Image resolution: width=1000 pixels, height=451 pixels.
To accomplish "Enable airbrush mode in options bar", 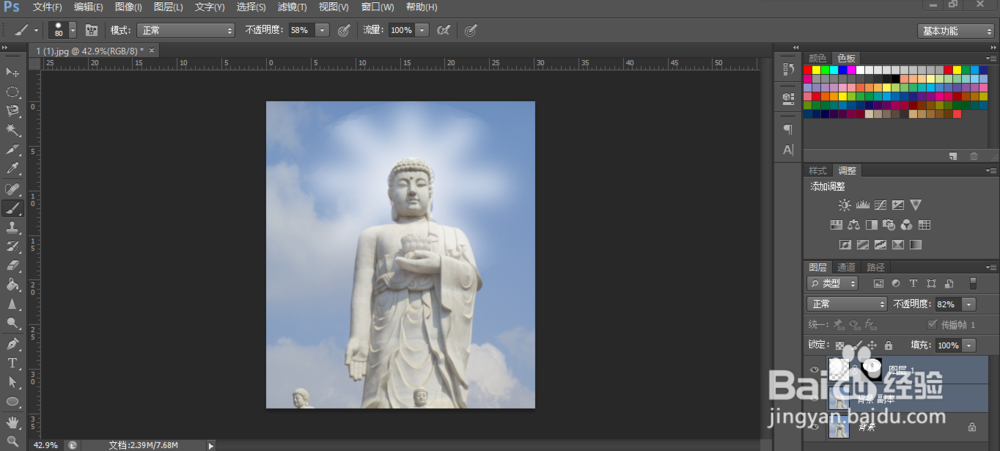I will (443, 30).
